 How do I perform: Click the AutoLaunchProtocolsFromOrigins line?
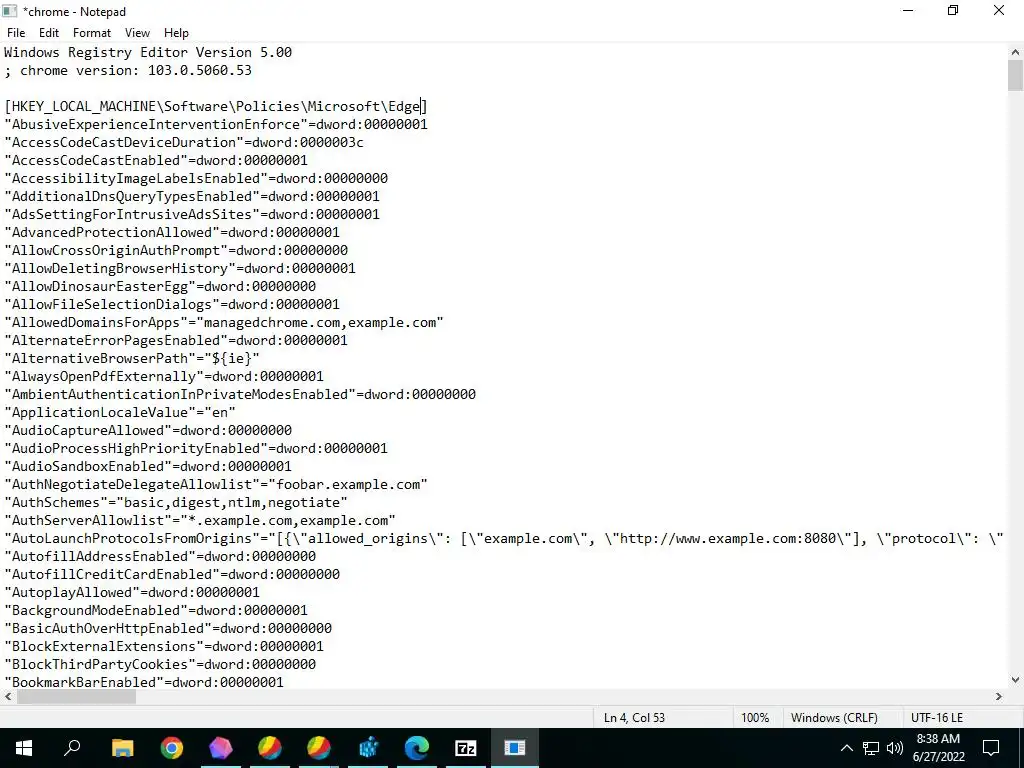[504, 539]
